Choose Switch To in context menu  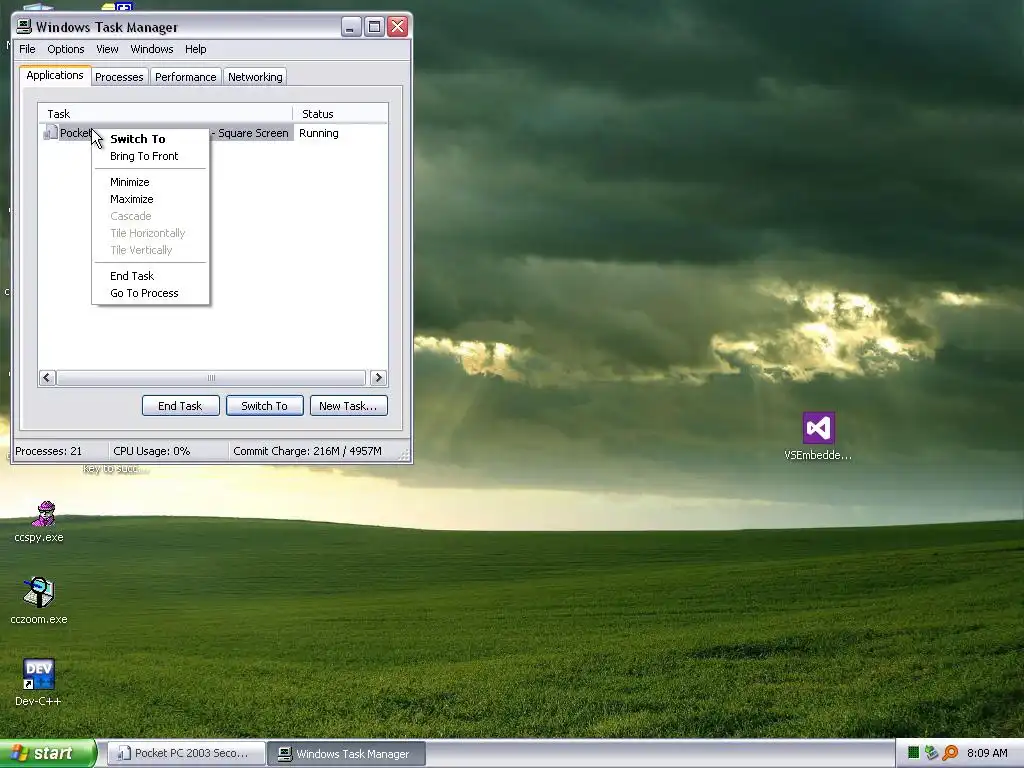(150, 138)
